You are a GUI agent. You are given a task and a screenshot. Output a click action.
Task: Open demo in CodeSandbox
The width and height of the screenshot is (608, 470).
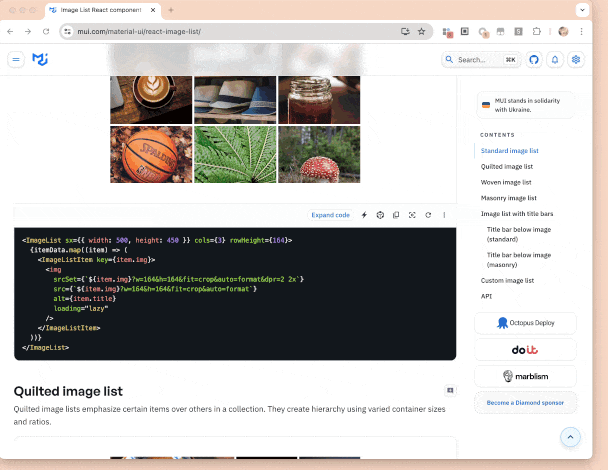tap(380, 215)
